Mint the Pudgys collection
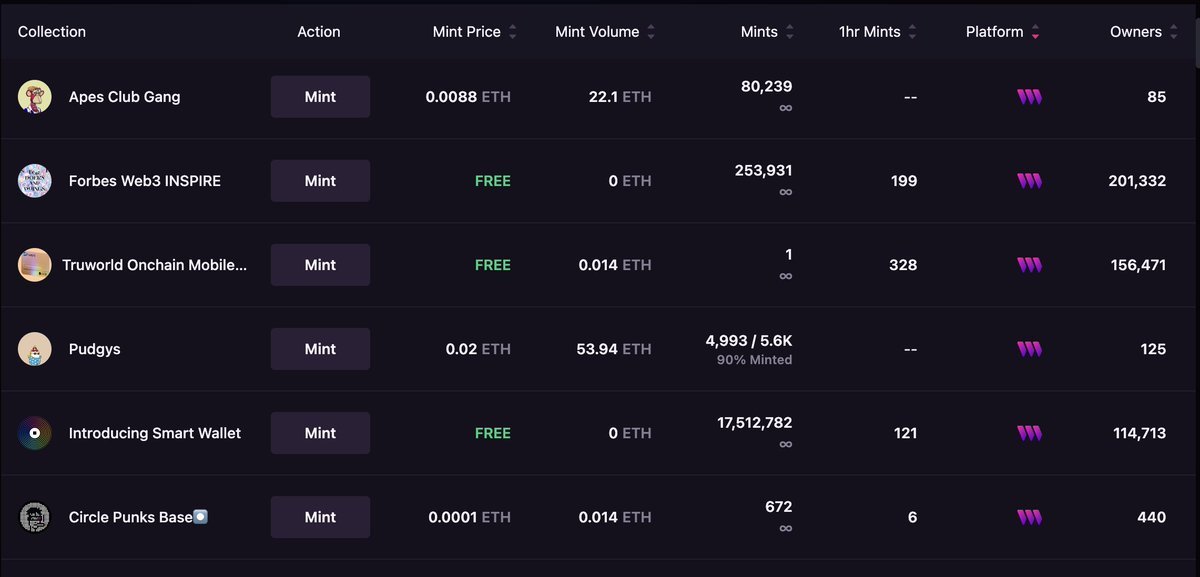This screenshot has width=1200, height=577. (x=320, y=349)
